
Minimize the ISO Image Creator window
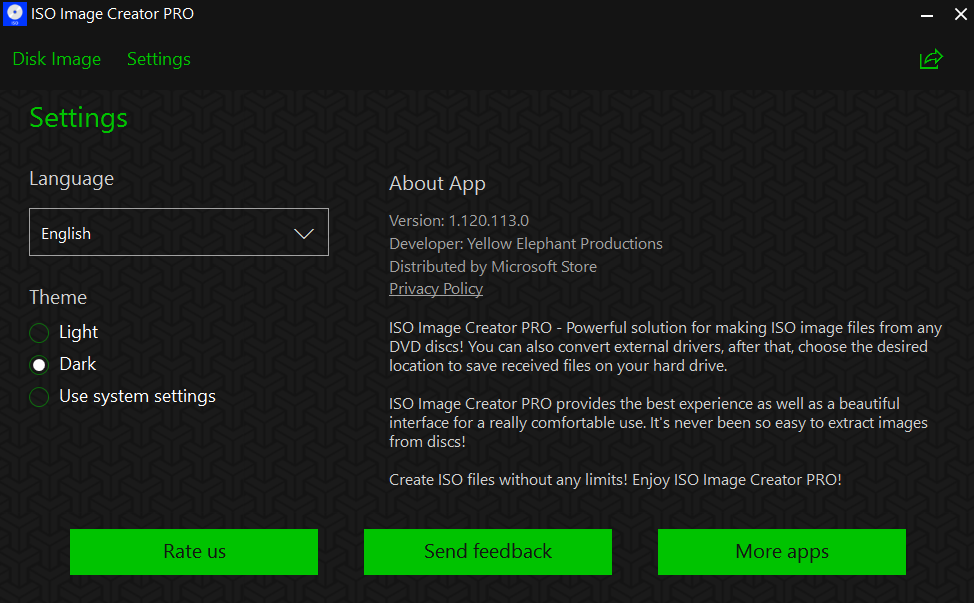coord(927,14)
